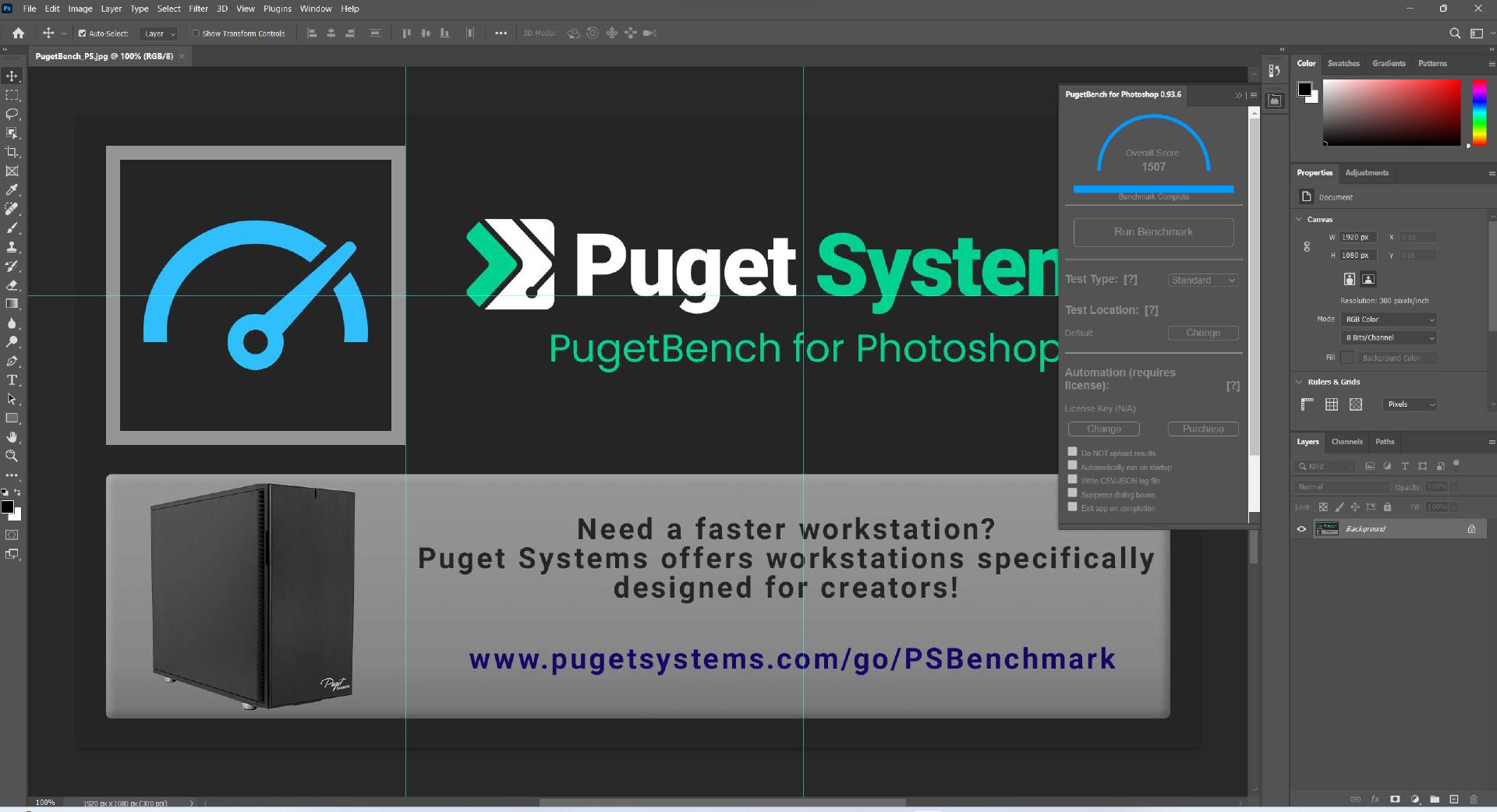Viewport: 1497px width, 812px height.
Task: Click Change button for License Key
Action: pyautogui.click(x=1104, y=429)
